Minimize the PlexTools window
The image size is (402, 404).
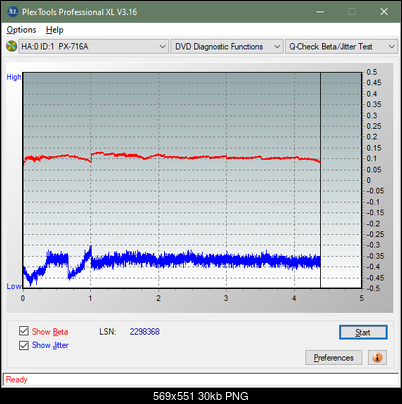pyautogui.click(x=320, y=12)
